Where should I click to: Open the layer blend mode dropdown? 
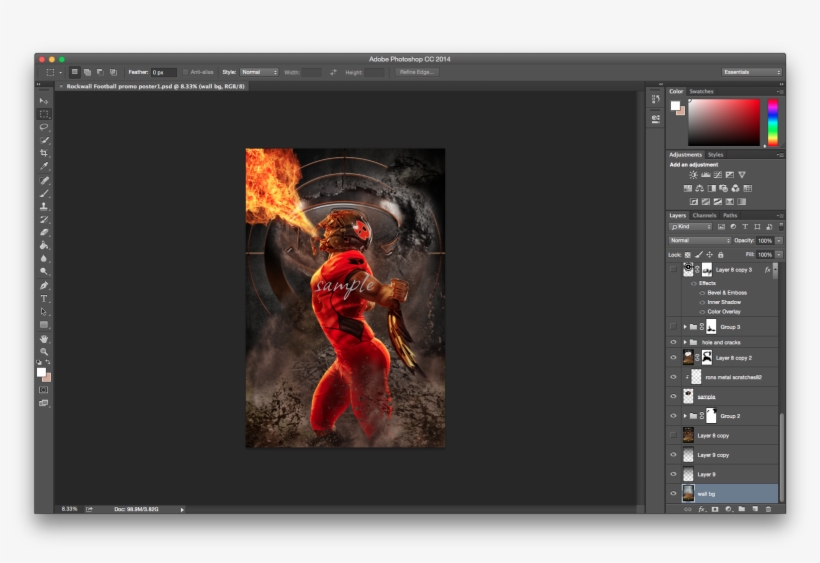pos(699,241)
